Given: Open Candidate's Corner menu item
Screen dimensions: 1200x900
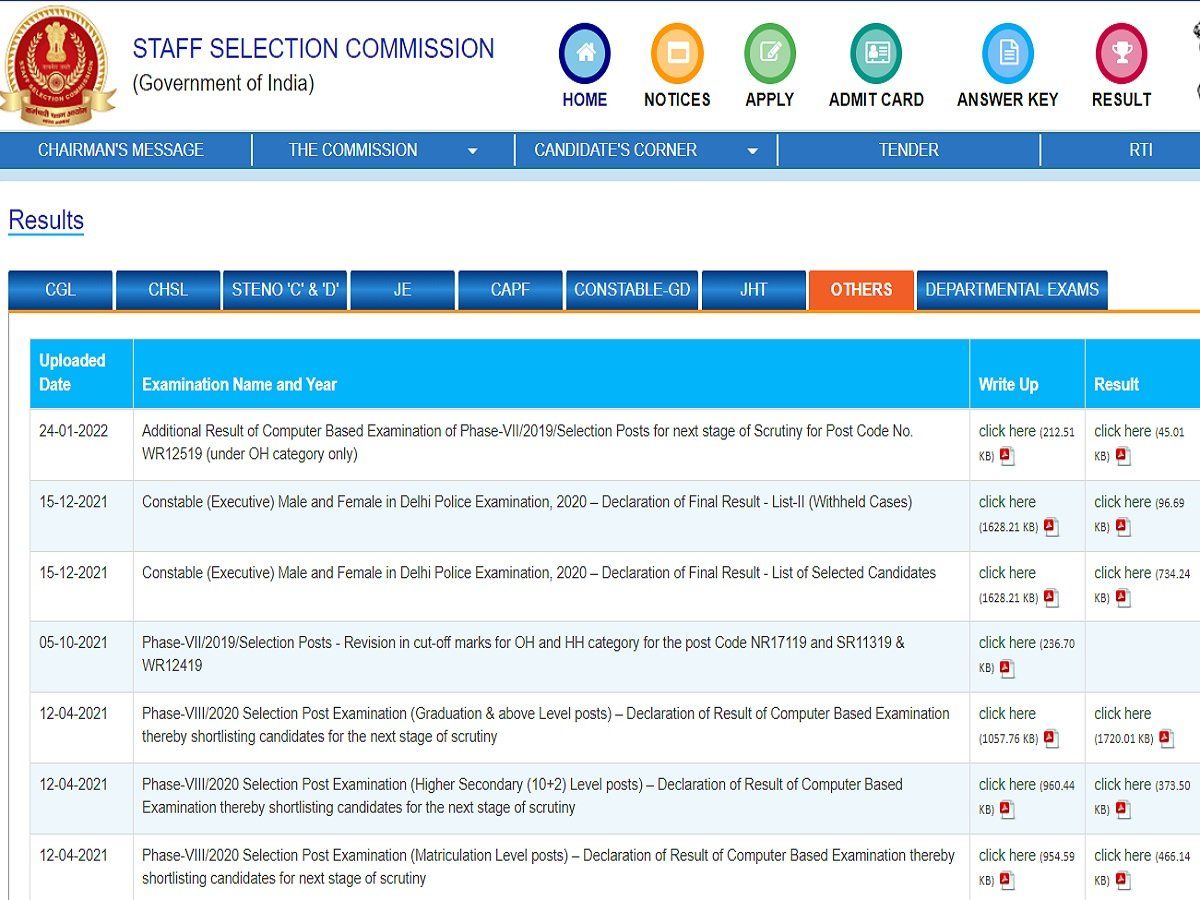Looking at the screenshot, I should tap(616, 150).
